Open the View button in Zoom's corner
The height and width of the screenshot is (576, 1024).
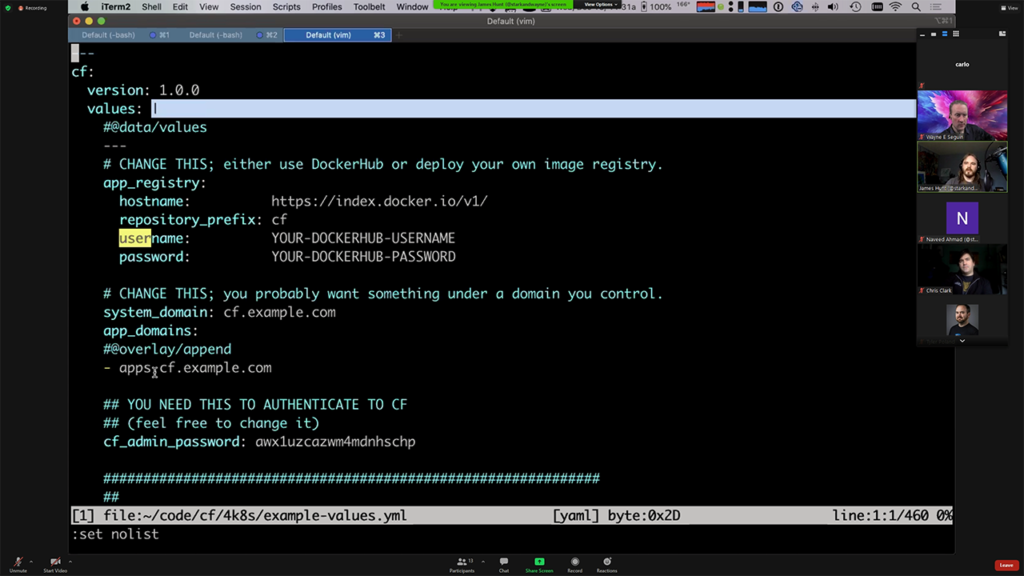pos(1009,8)
